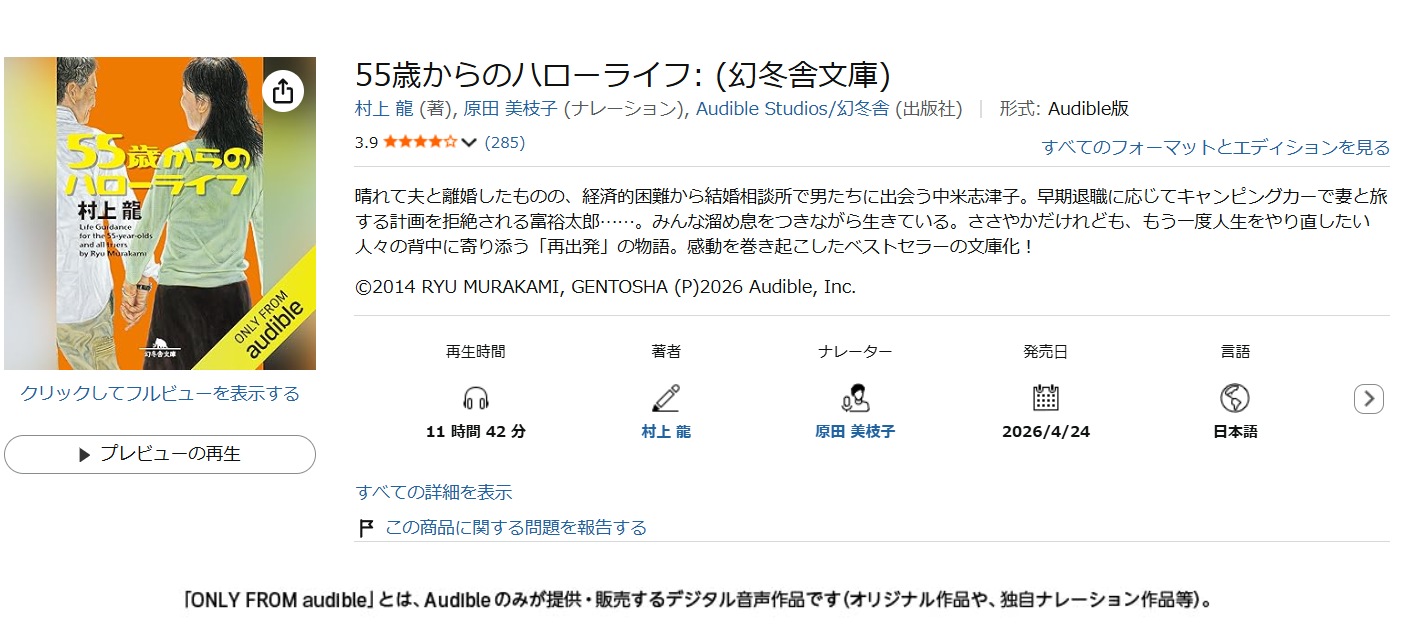Expand すべての詳細を表示
The width and height of the screenshot is (1415, 625).
(434, 492)
